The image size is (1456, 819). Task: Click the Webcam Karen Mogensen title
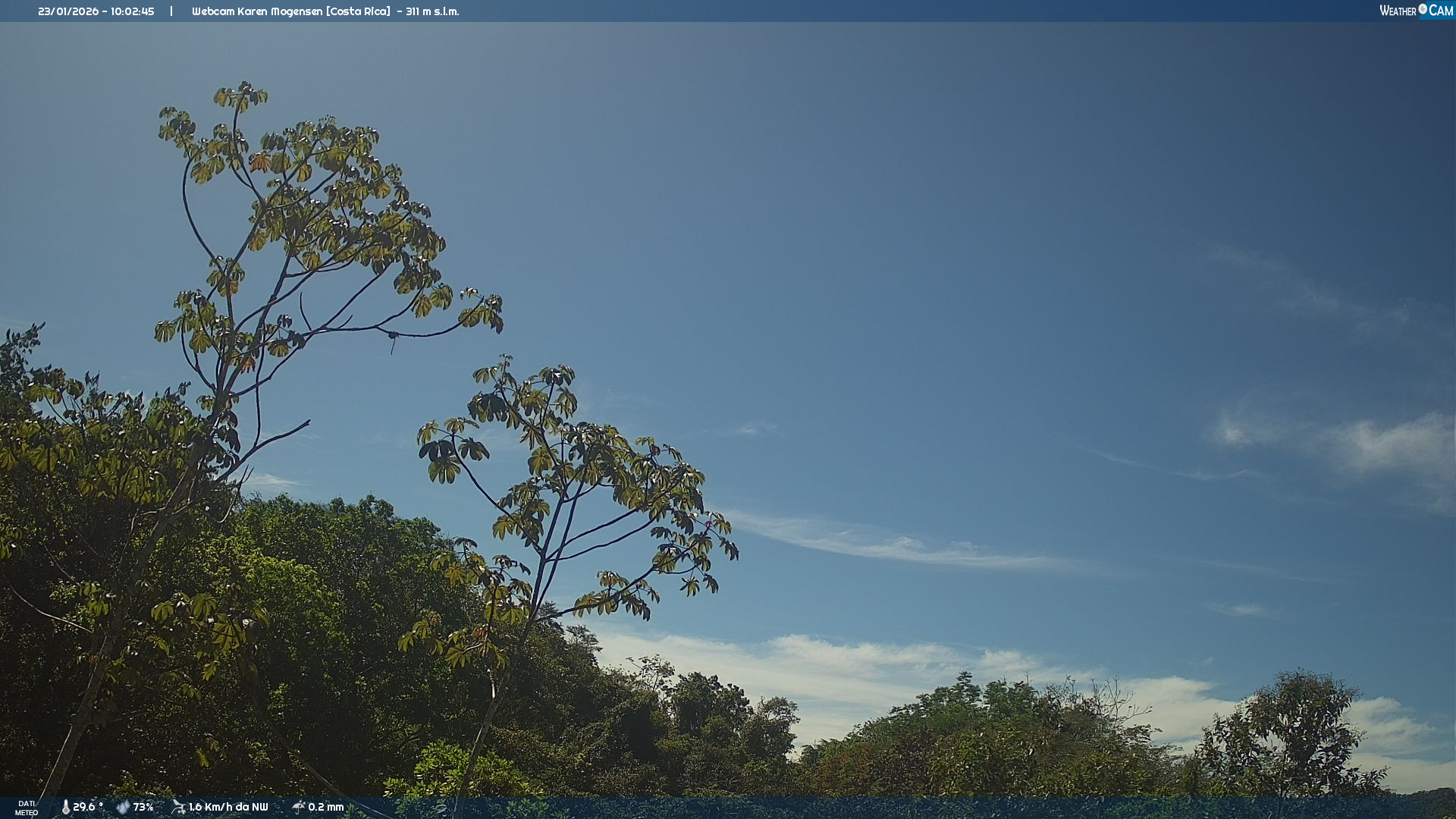257,11
